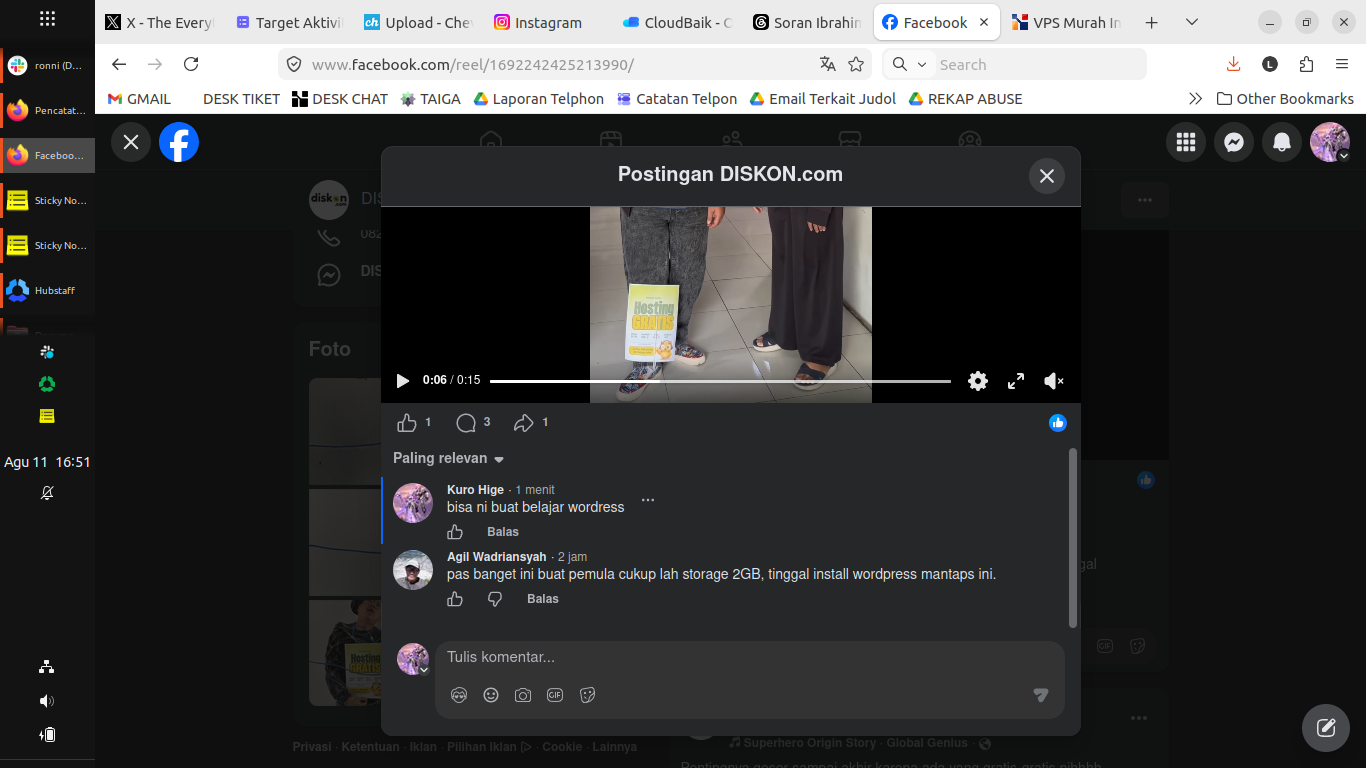Expand the video to fullscreen
This screenshot has height=768, width=1366.
tap(1016, 381)
